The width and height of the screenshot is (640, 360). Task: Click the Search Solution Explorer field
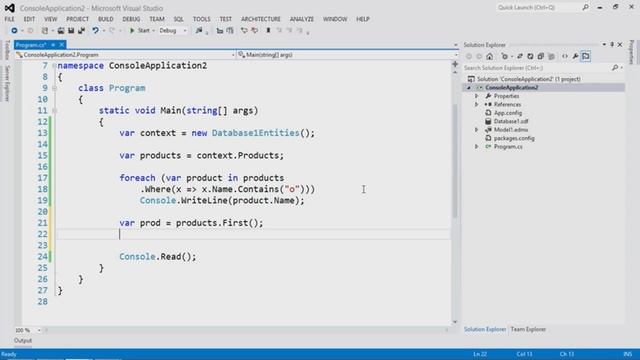[537, 68]
